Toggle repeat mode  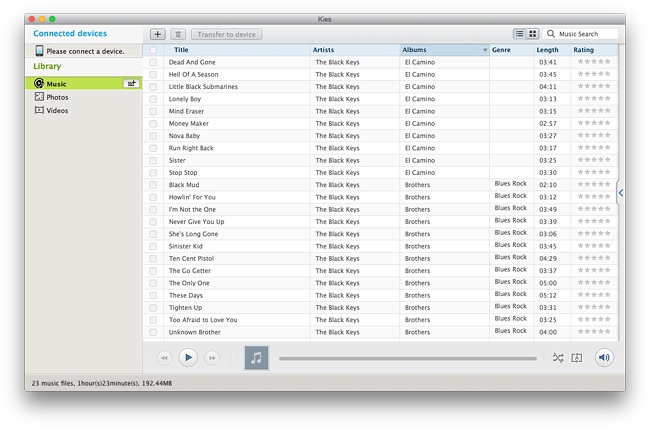click(x=577, y=357)
